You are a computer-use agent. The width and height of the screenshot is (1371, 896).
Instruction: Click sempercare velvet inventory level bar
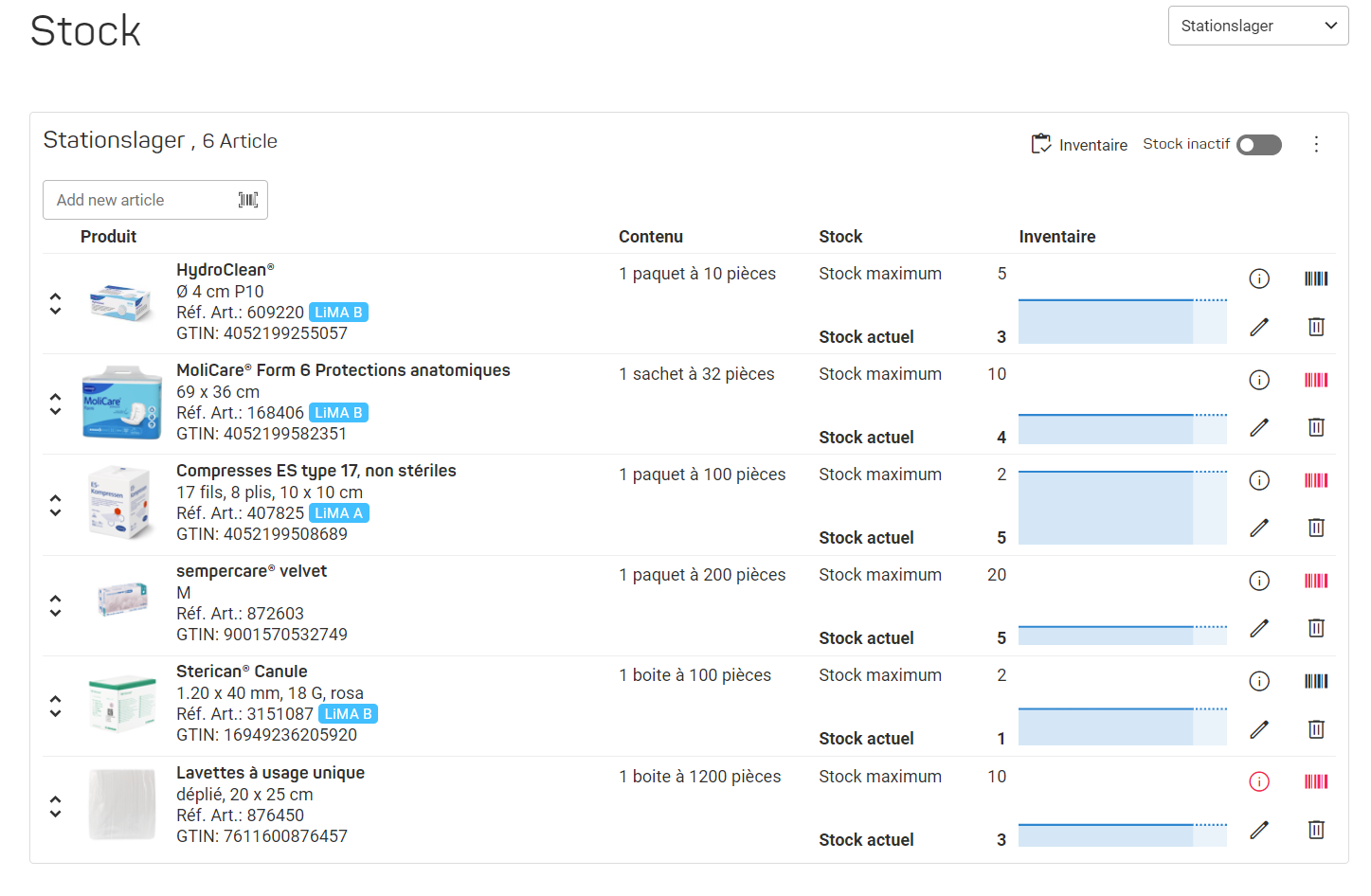click(1123, 636)
